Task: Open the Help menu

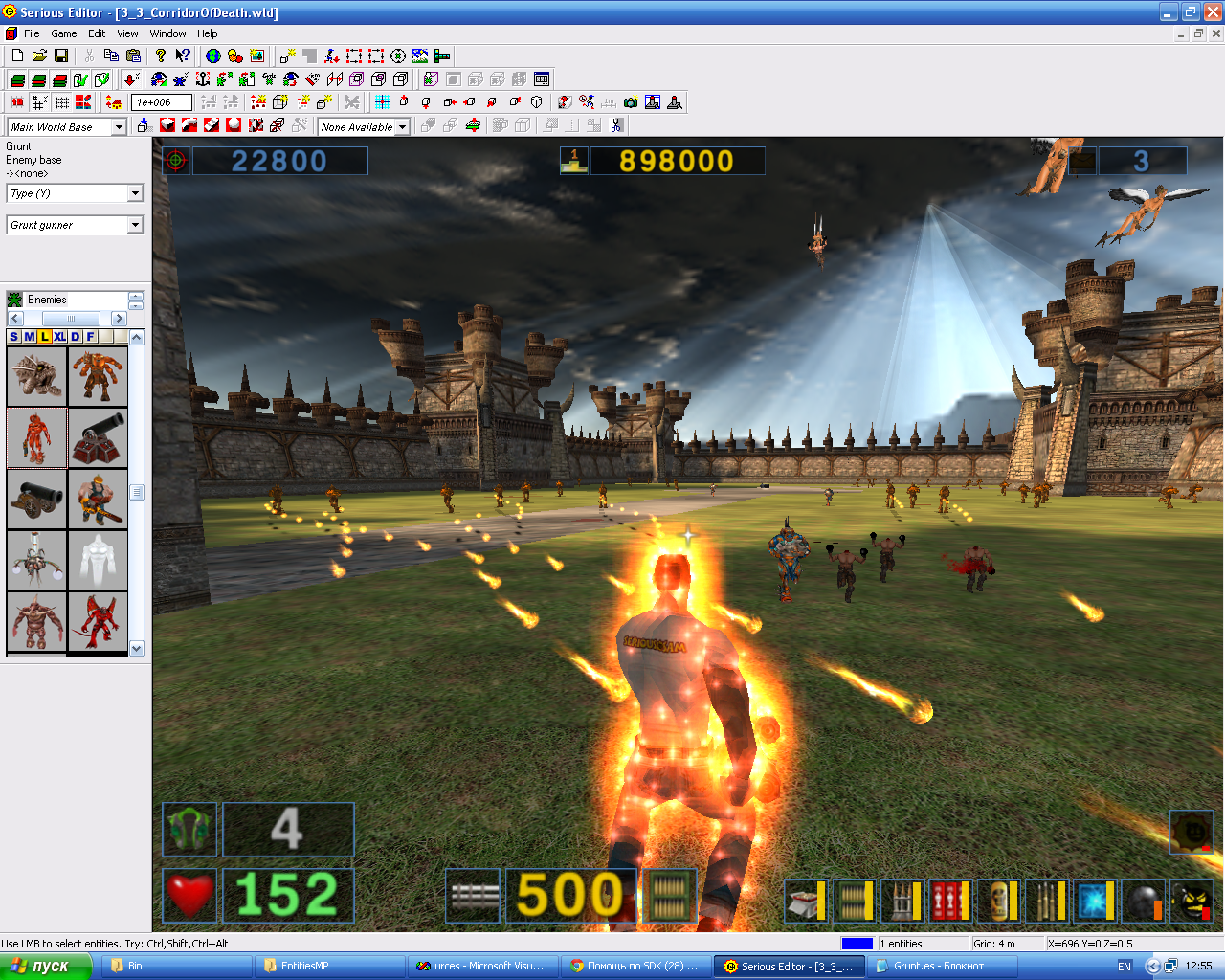Action: point(208,33)
